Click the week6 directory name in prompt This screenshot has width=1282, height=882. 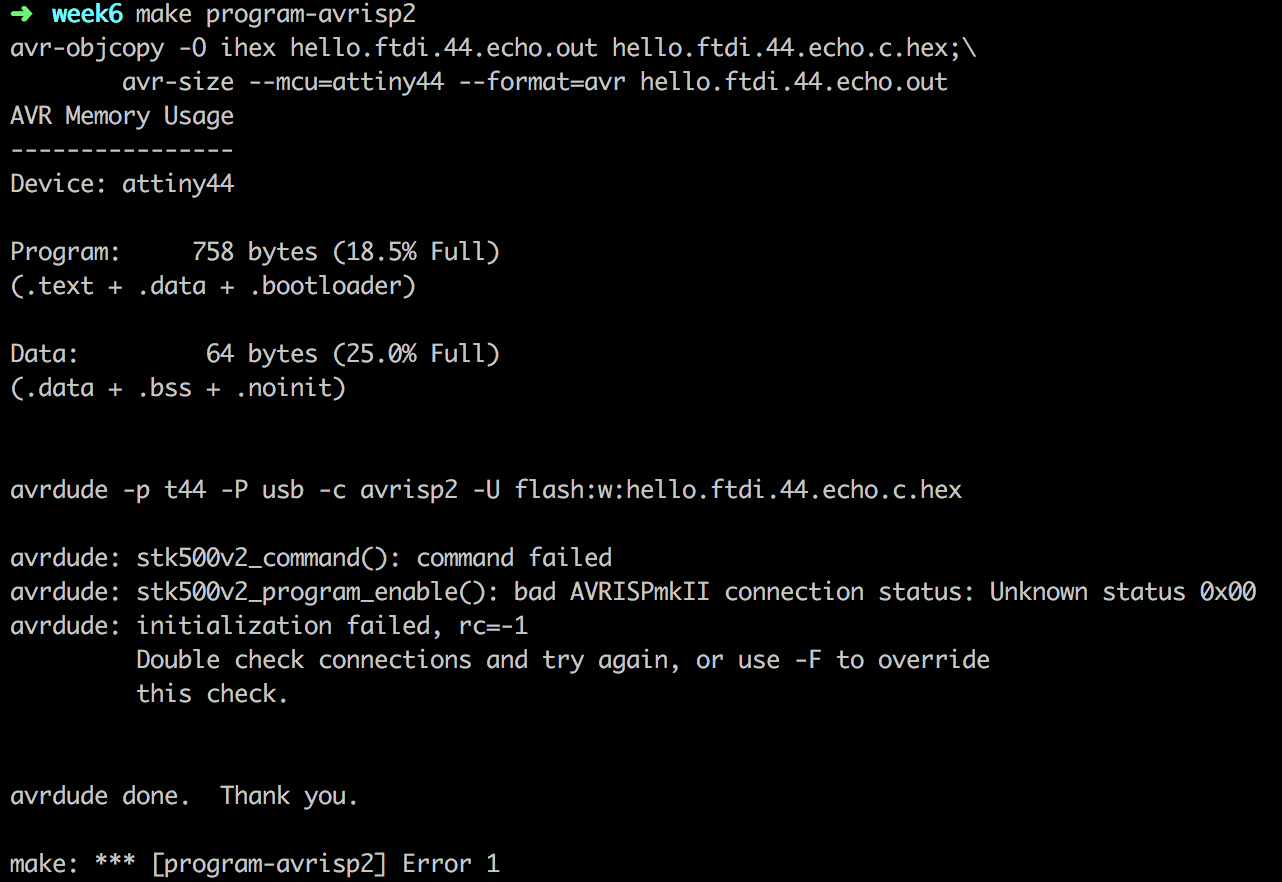click(x=87, y=15)
